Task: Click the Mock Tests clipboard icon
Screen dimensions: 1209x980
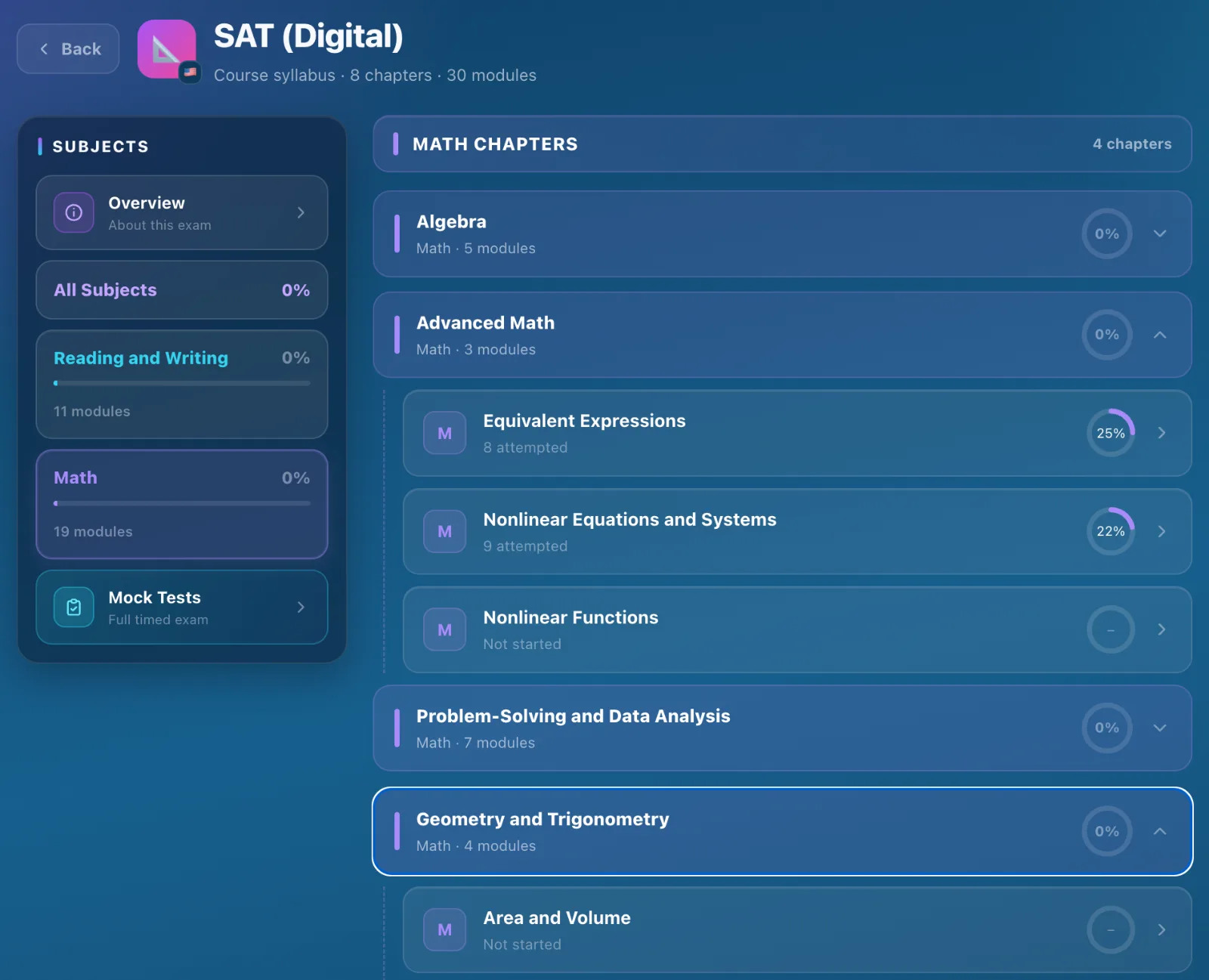Action: [x=74, y=607]
